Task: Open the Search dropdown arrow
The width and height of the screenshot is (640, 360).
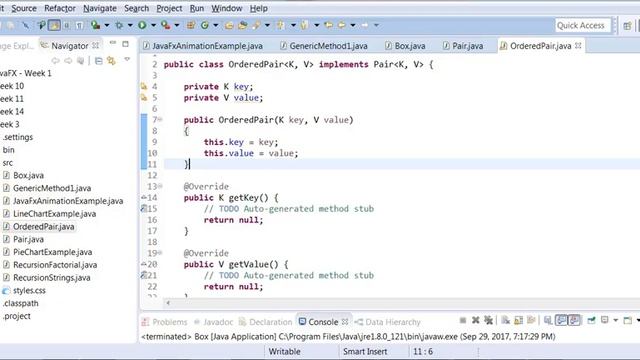Action: tap(267, 26)
